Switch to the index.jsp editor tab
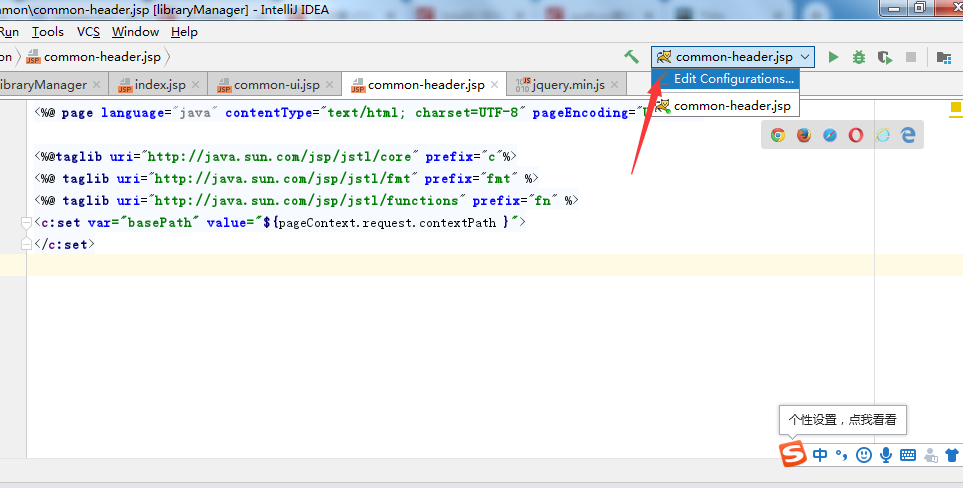963x488 pixels. [159, 85]
